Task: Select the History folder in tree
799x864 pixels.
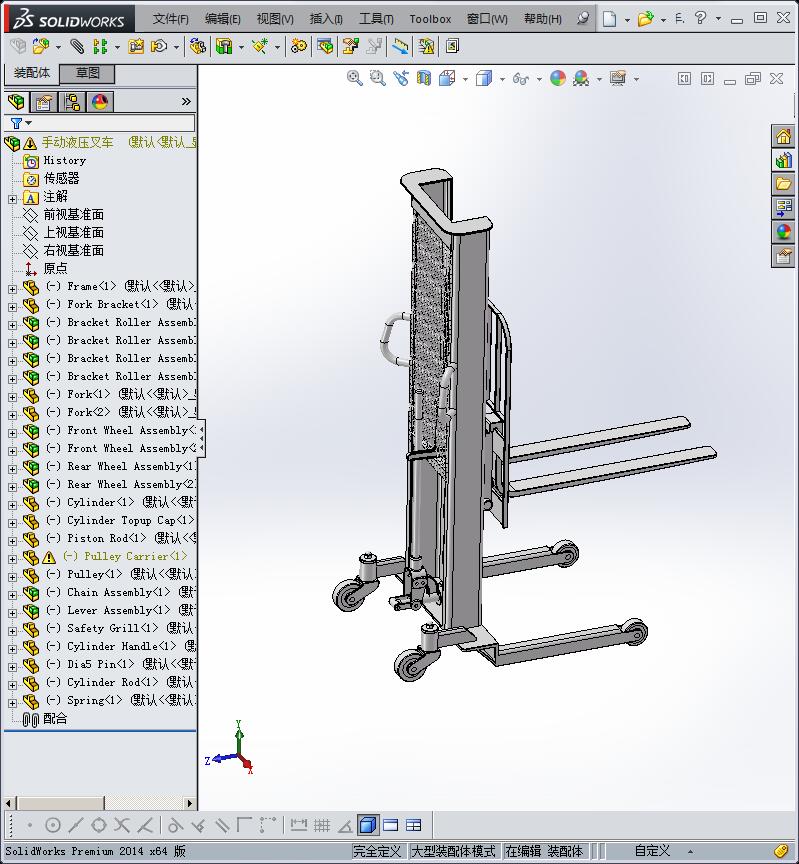Action: pos(64,160)
